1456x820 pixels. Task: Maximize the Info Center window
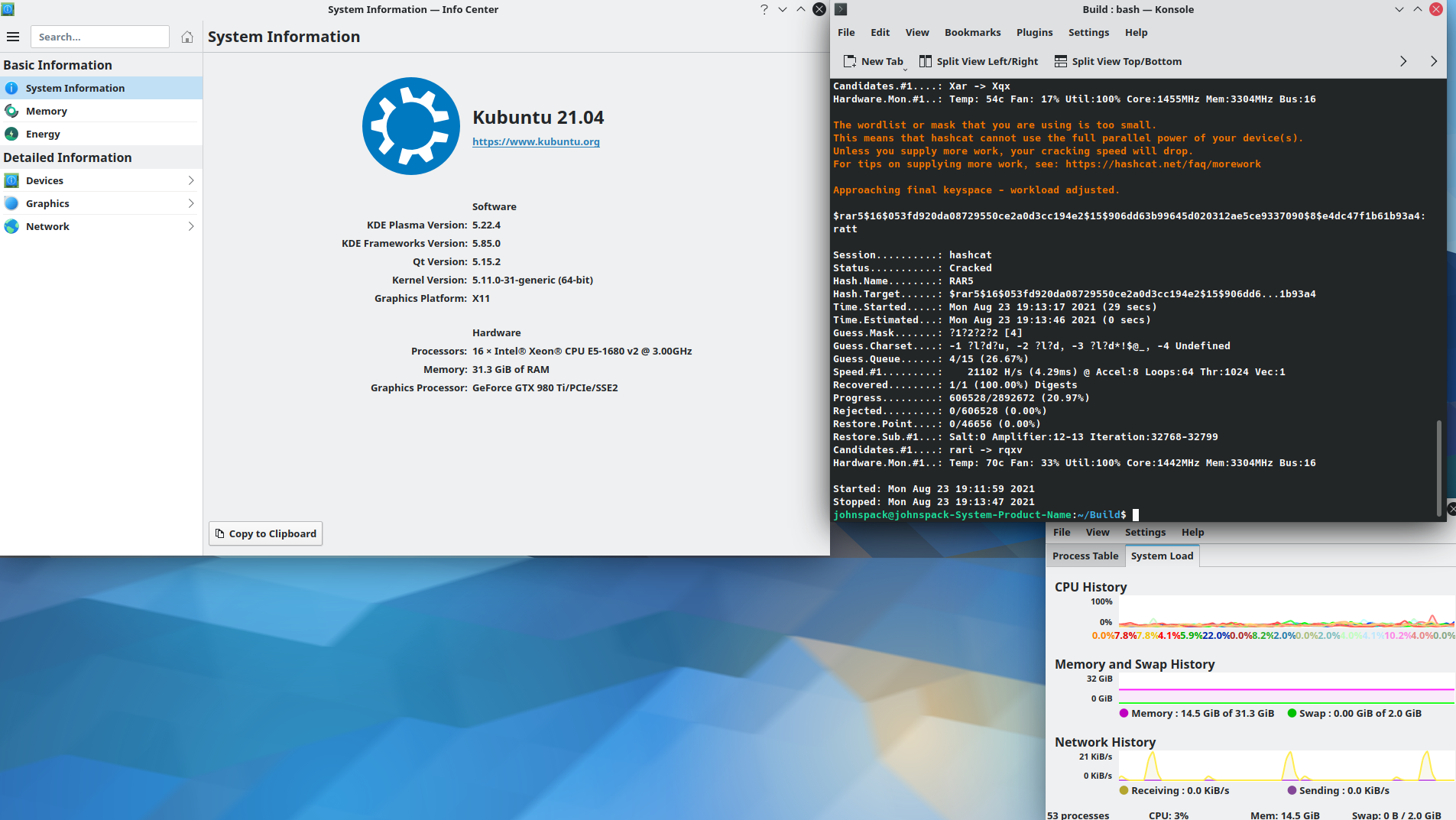tap(801, 9)
